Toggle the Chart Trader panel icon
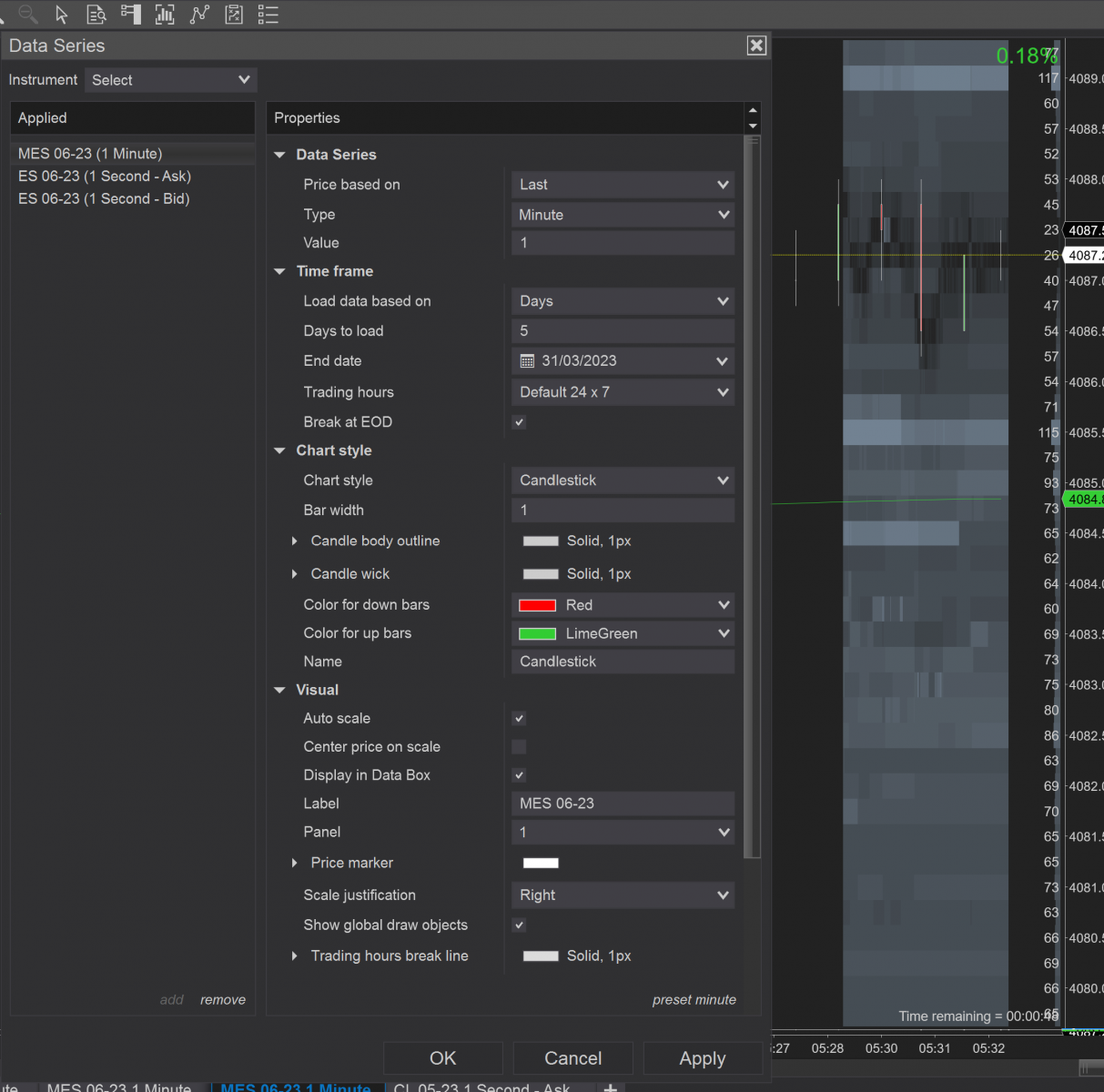Image resolution: width=1104 pixels, height=1092 pixels. tap(130, 15)
